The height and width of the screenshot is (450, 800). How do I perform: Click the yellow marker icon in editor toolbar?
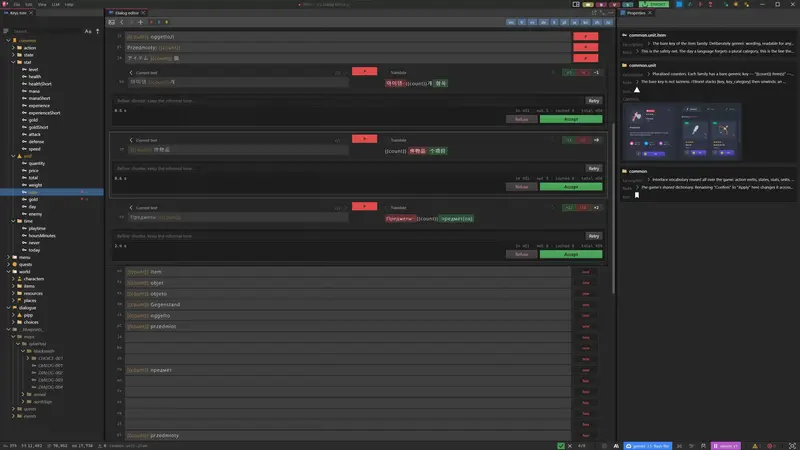(166, 22)
